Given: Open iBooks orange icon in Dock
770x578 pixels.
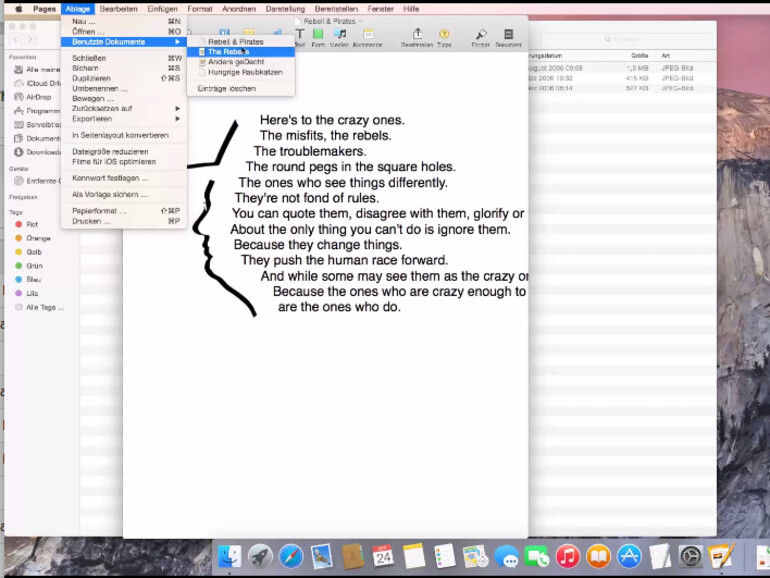Looking at the screenshot, I should click(598, 556).
